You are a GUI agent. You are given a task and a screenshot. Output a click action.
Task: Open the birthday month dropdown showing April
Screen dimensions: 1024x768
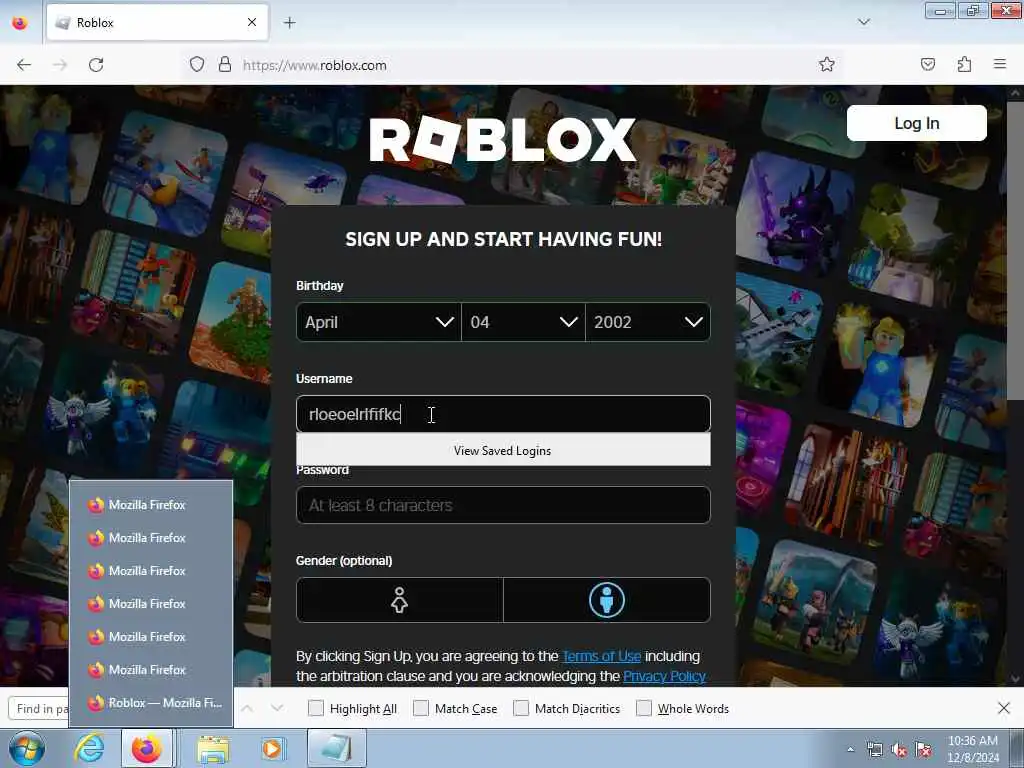379,322
